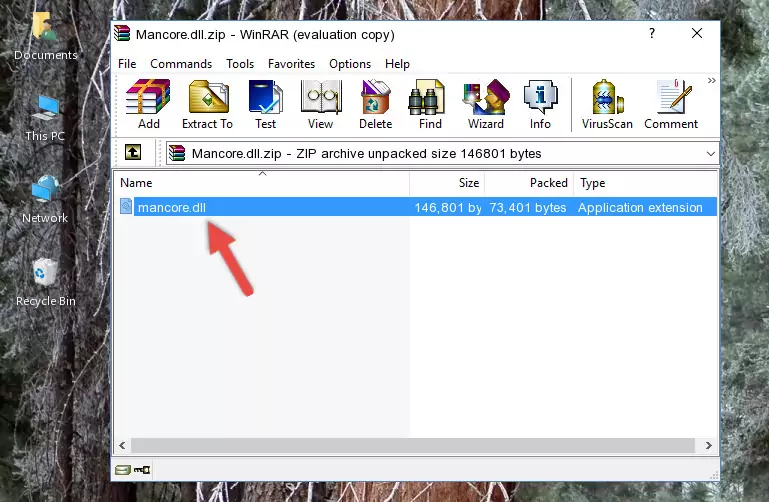Run the Test archive tool
This screenshot has height=502, width=769.
[x=265, y=104]
